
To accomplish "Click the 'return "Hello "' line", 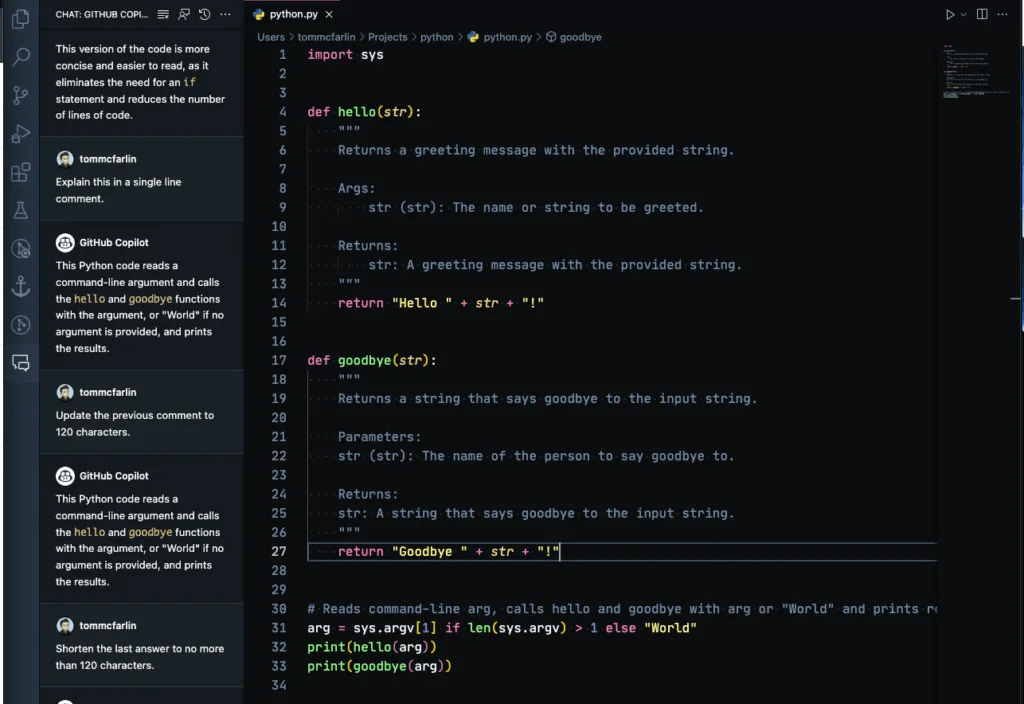I will 441,303.
